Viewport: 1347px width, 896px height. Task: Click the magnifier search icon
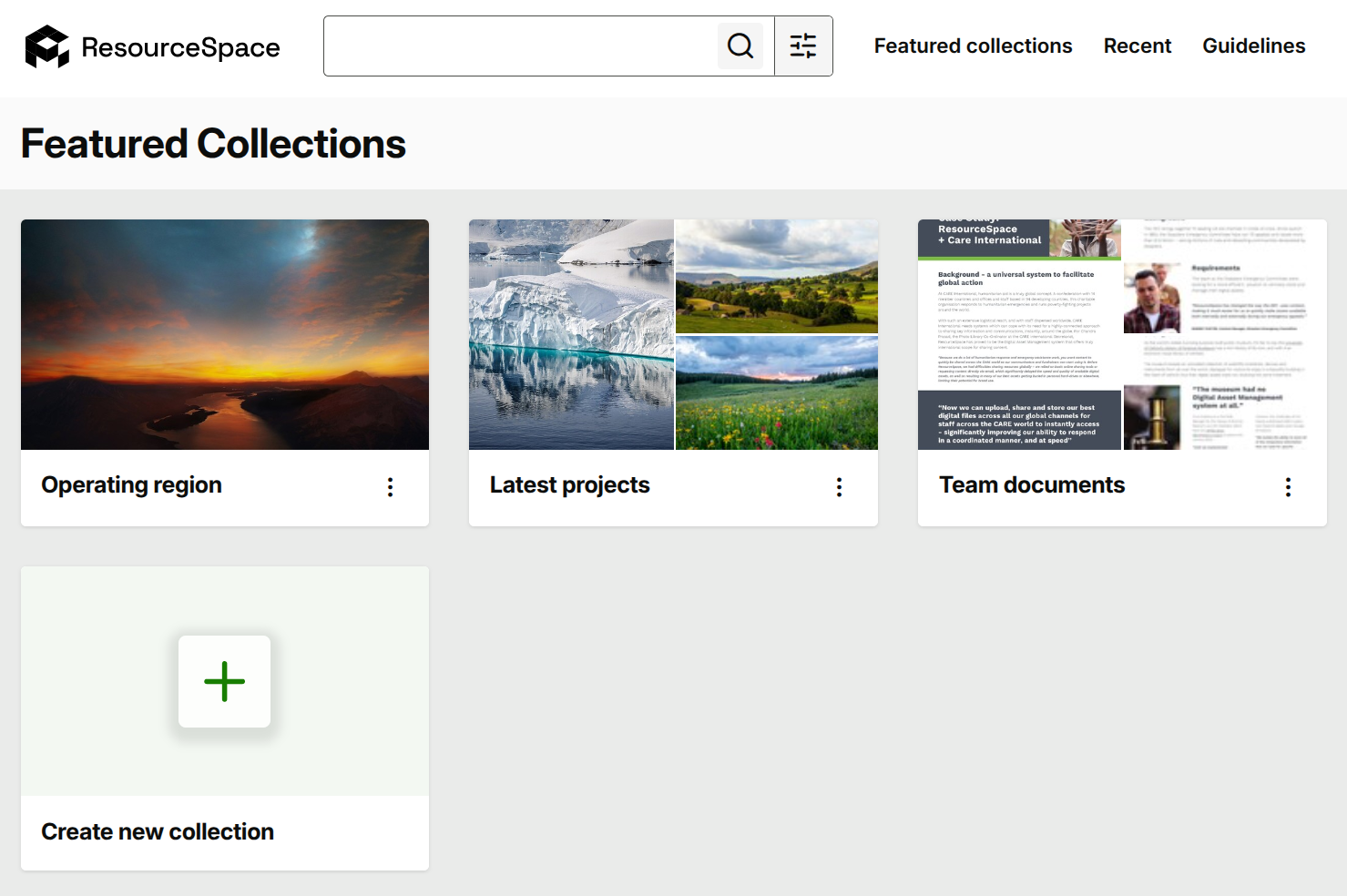[x=740, y=46]
